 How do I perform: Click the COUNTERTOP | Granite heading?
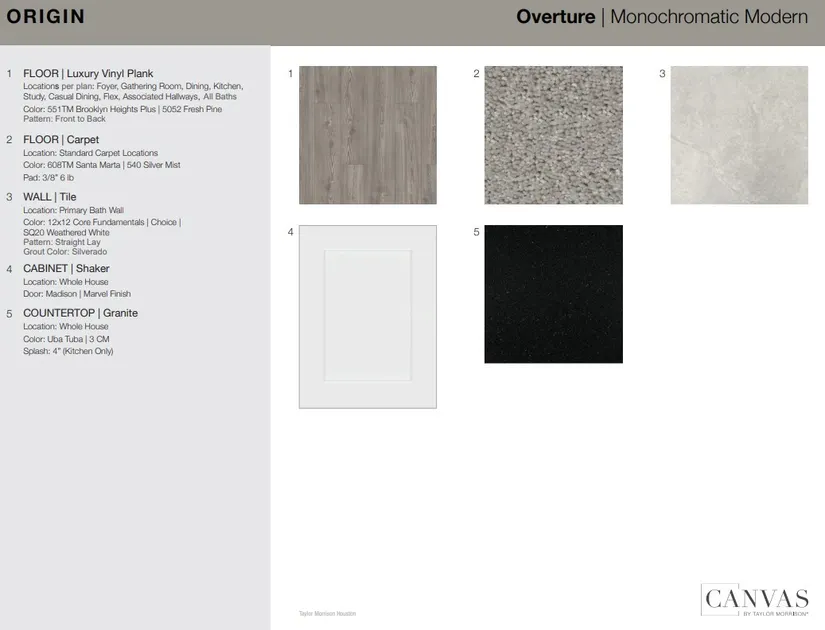pyautogui.click(x=80, y=313)
